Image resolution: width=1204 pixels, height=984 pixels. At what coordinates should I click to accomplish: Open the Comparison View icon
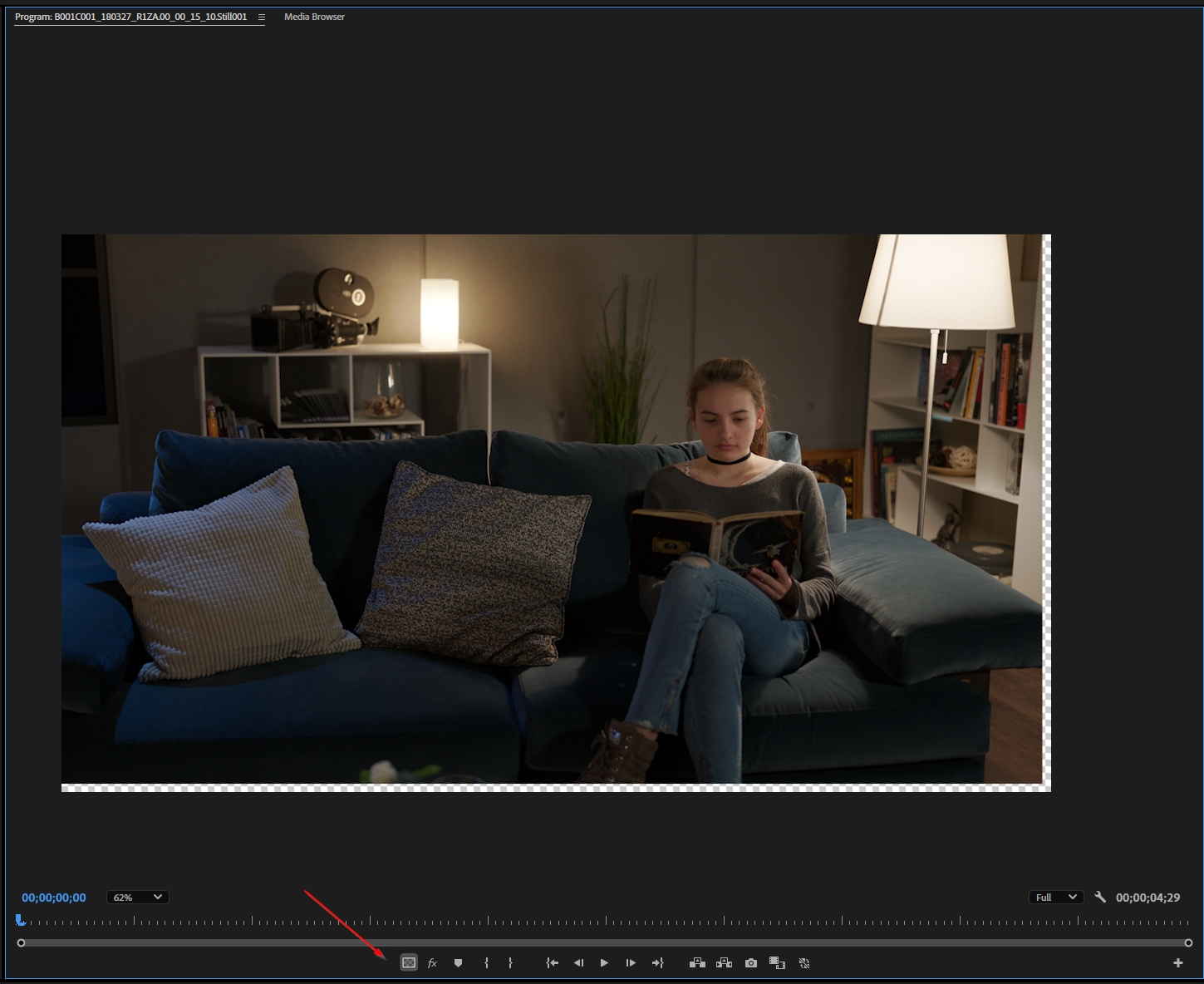click(777, 962)
